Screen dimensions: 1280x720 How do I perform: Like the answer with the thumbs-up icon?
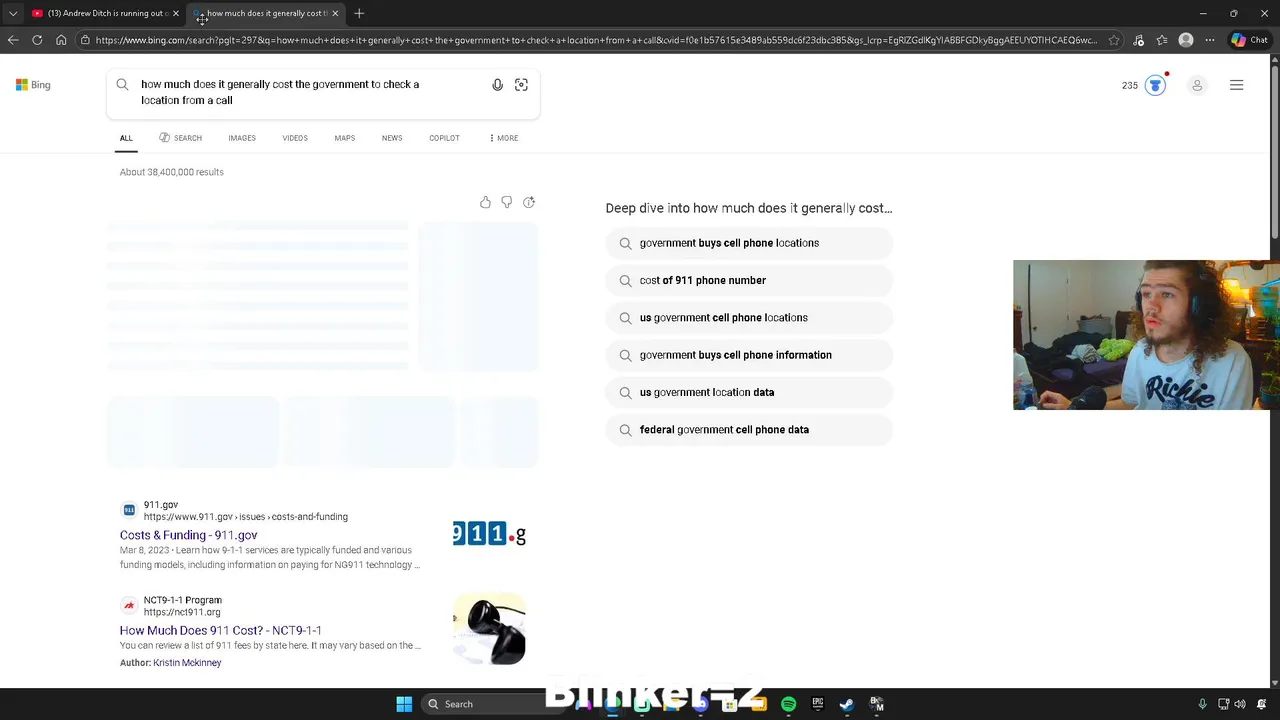click(x=485, y=202)
